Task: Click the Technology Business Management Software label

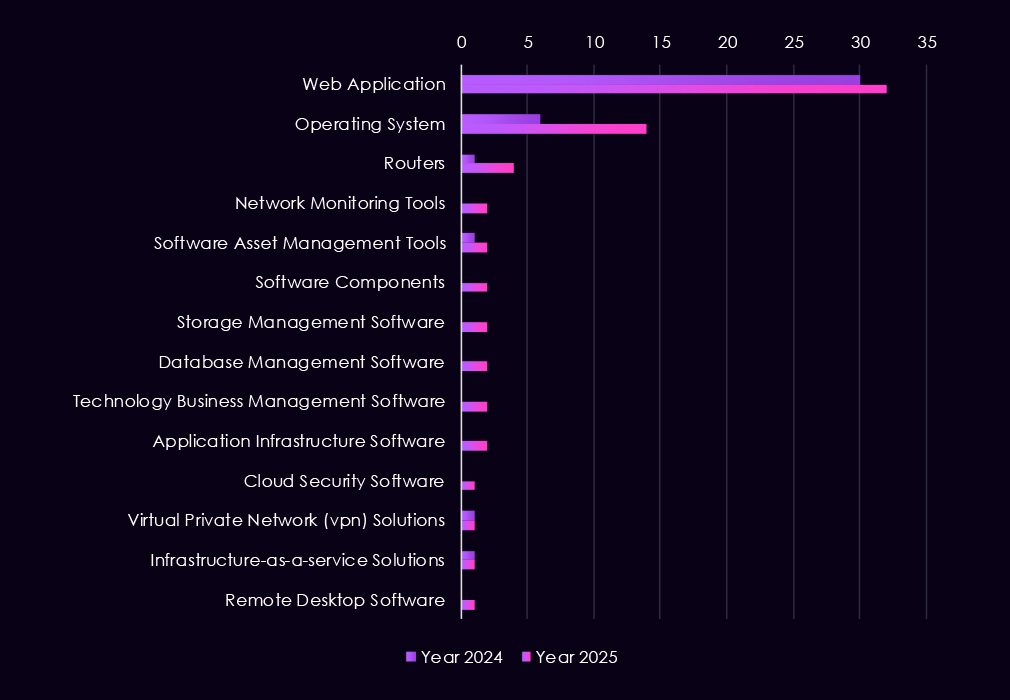Action: coord(259,401)
